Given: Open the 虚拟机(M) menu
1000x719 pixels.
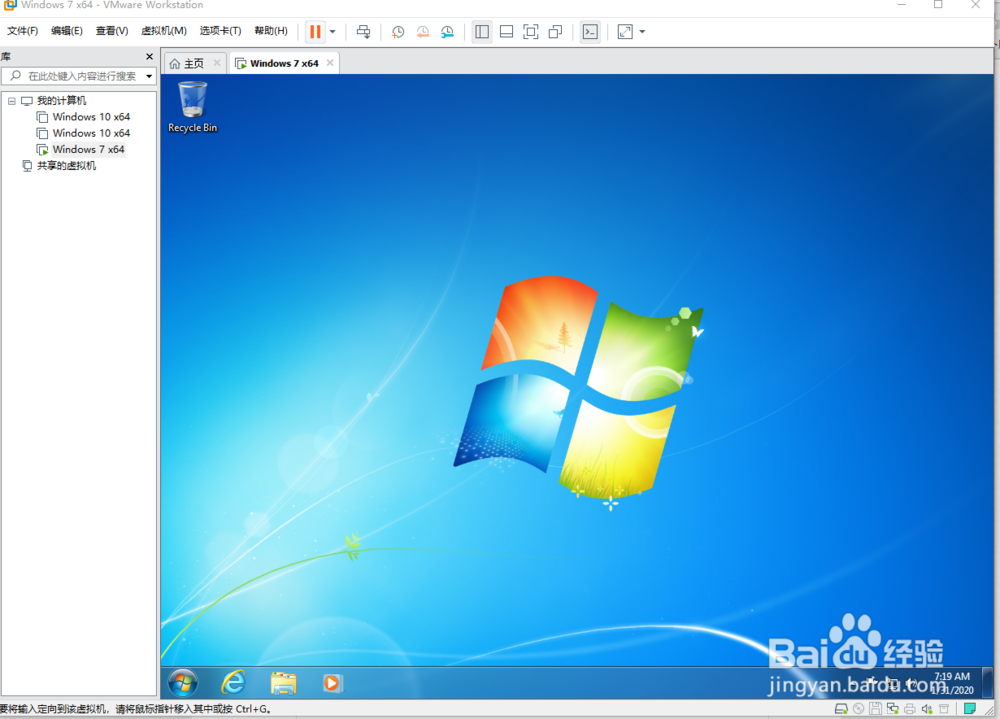Looking at the screenshot, I should 164,31.
